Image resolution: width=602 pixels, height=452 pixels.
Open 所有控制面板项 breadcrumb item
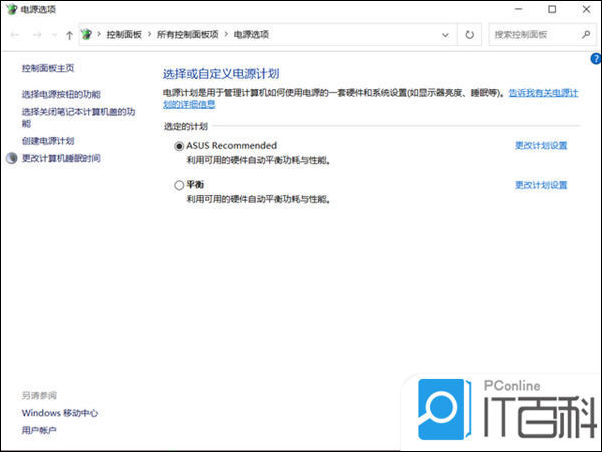(187, 35)
